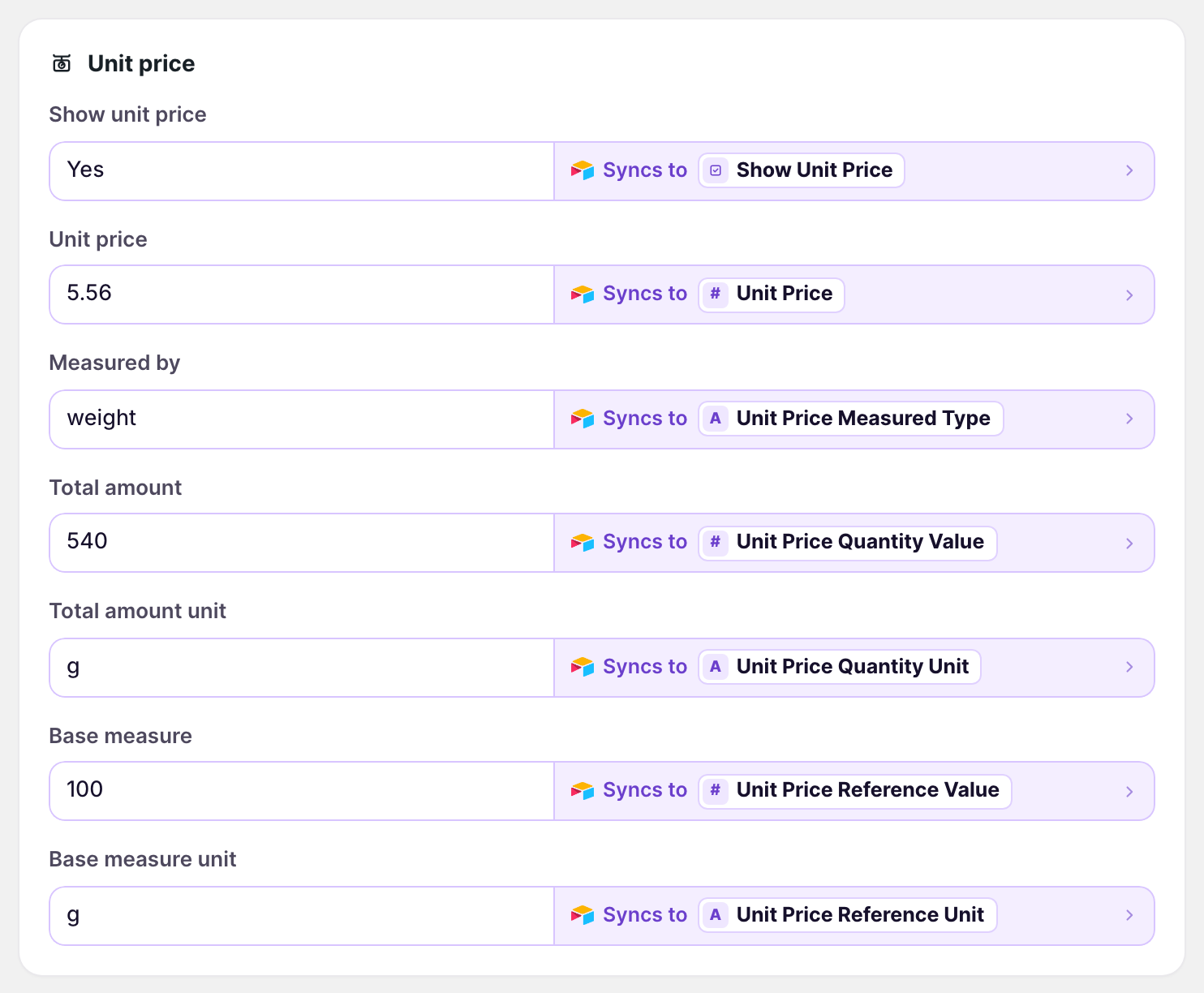Focus the Unit price field showing 5.56

coord(302,294)
